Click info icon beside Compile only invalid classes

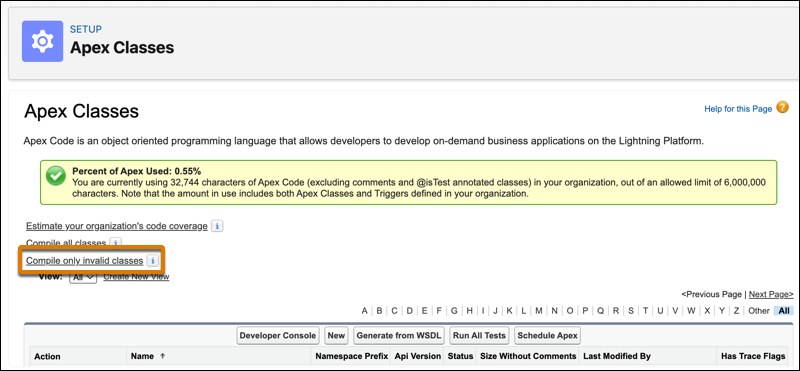pos(153,261)
